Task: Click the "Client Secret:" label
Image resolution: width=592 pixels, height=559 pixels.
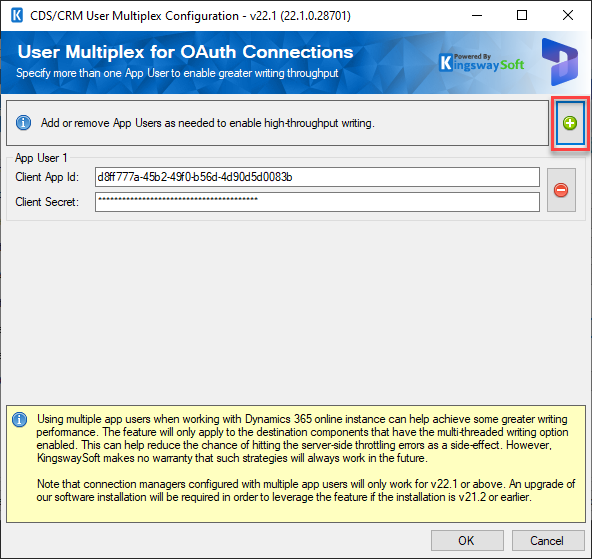Action: [47, 202]
